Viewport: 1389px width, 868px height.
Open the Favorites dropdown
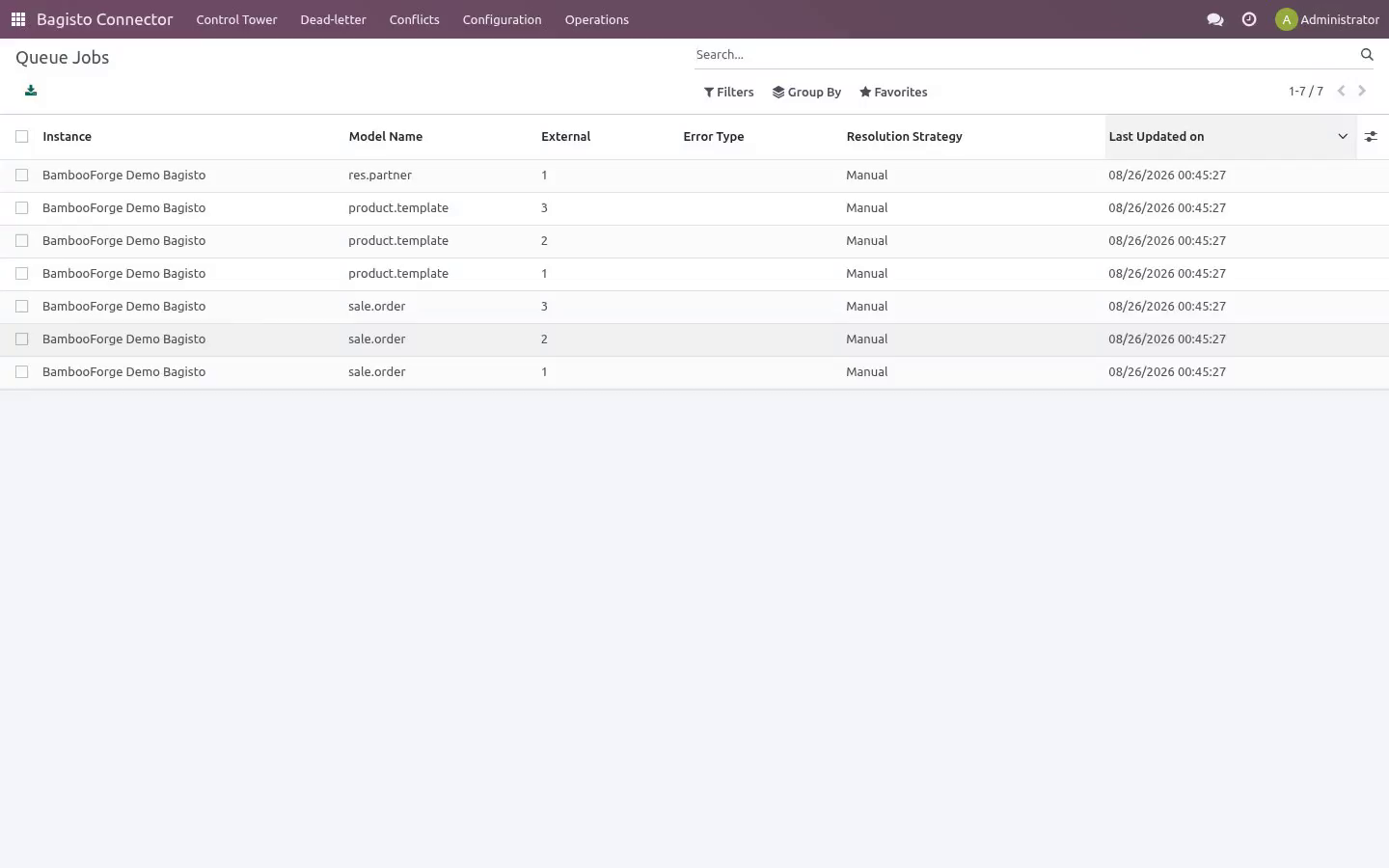pos(893,93)
